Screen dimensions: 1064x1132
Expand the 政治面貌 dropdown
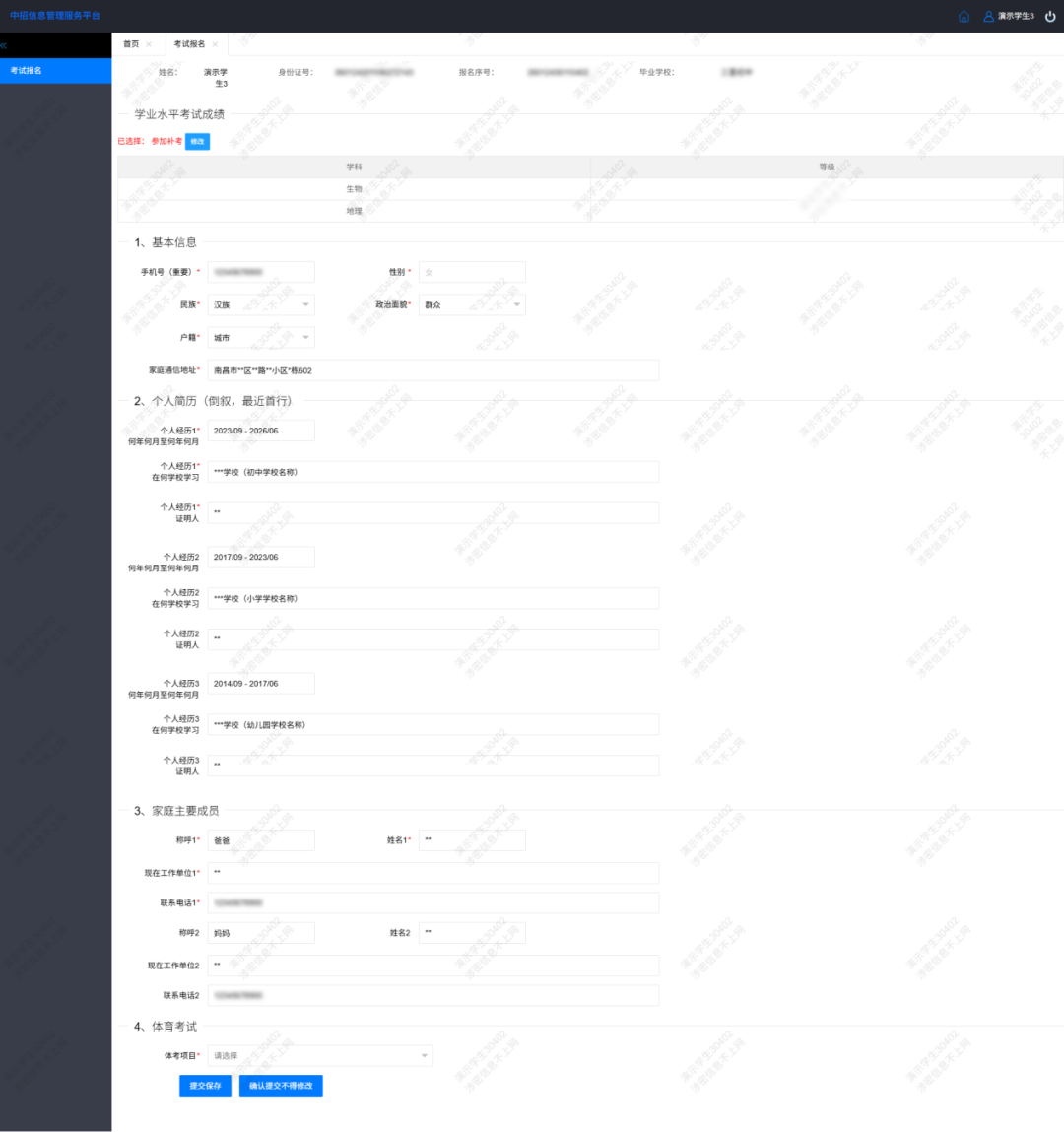click(x=472, y=305)
